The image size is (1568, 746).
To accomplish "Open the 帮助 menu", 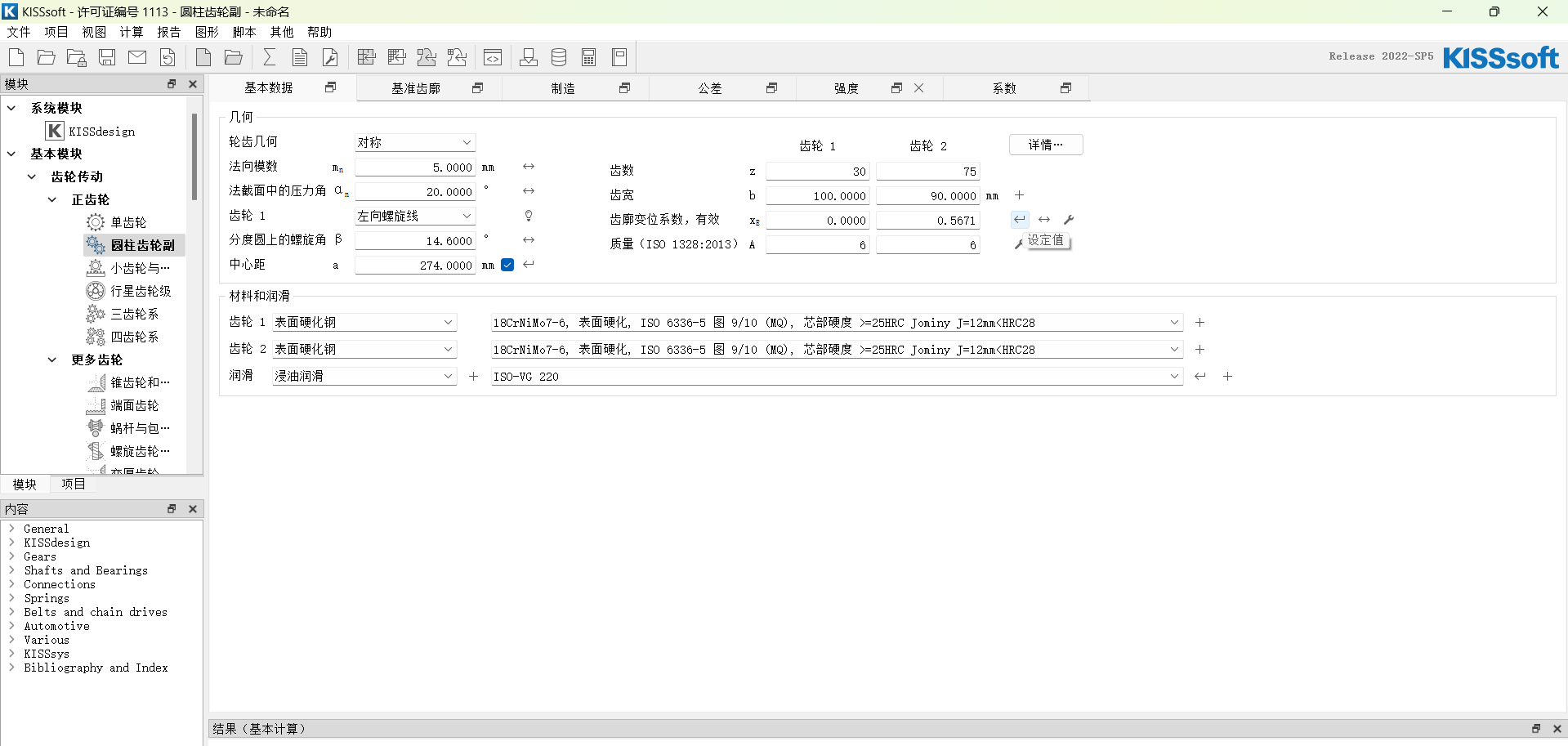I will [319, 32].
